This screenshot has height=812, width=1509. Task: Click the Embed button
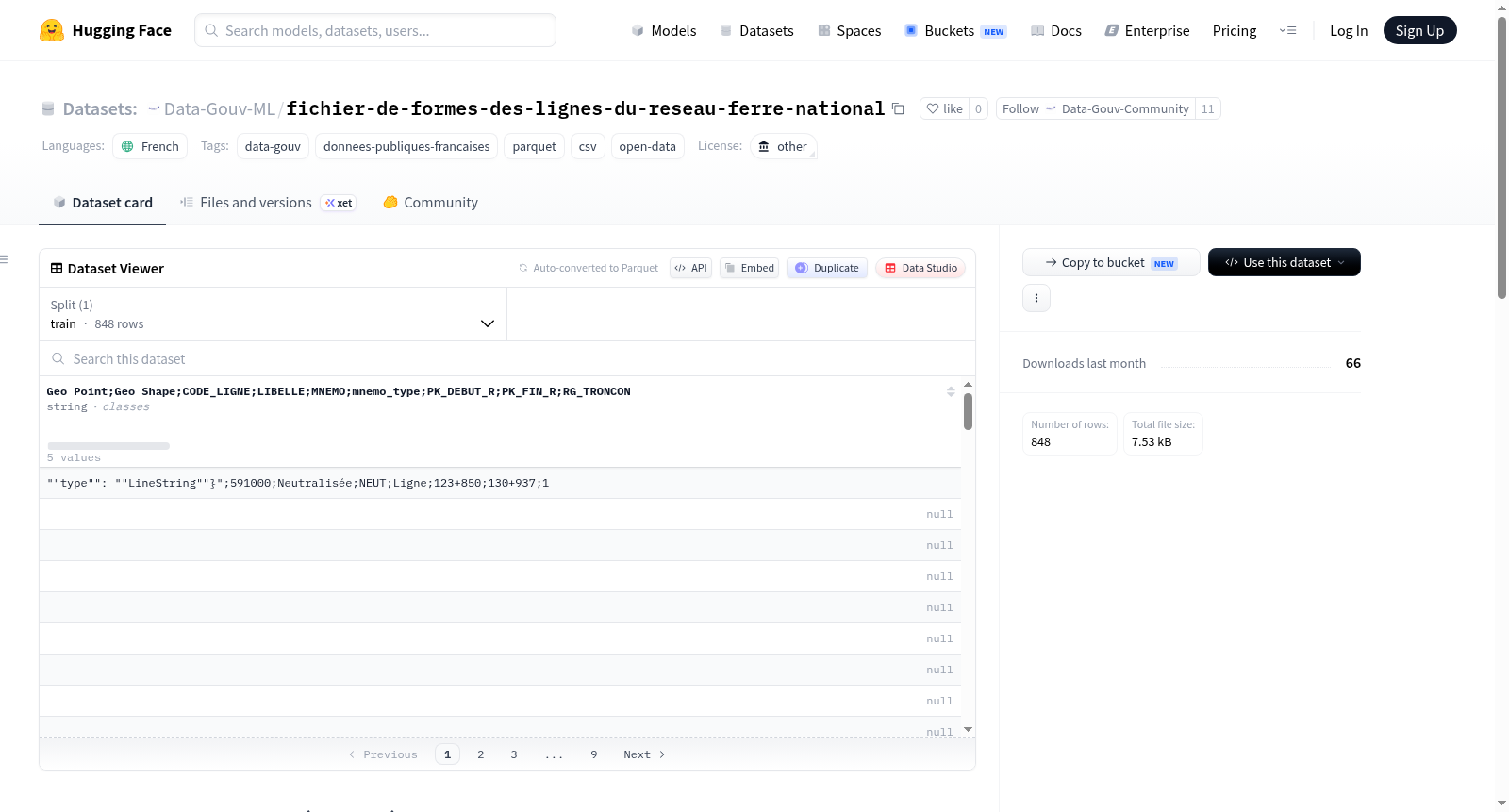(x=750, y=268)
